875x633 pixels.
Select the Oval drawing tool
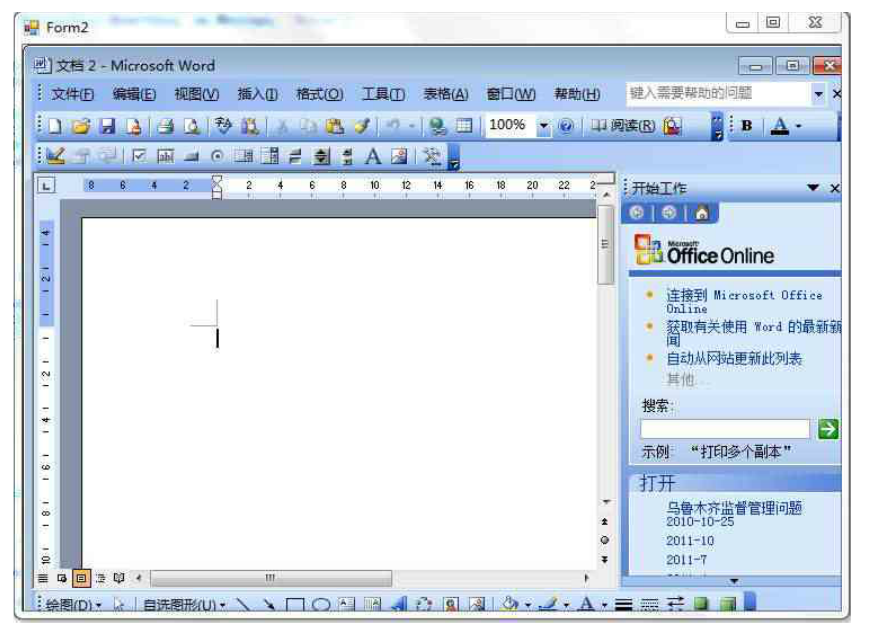point(321,605)
